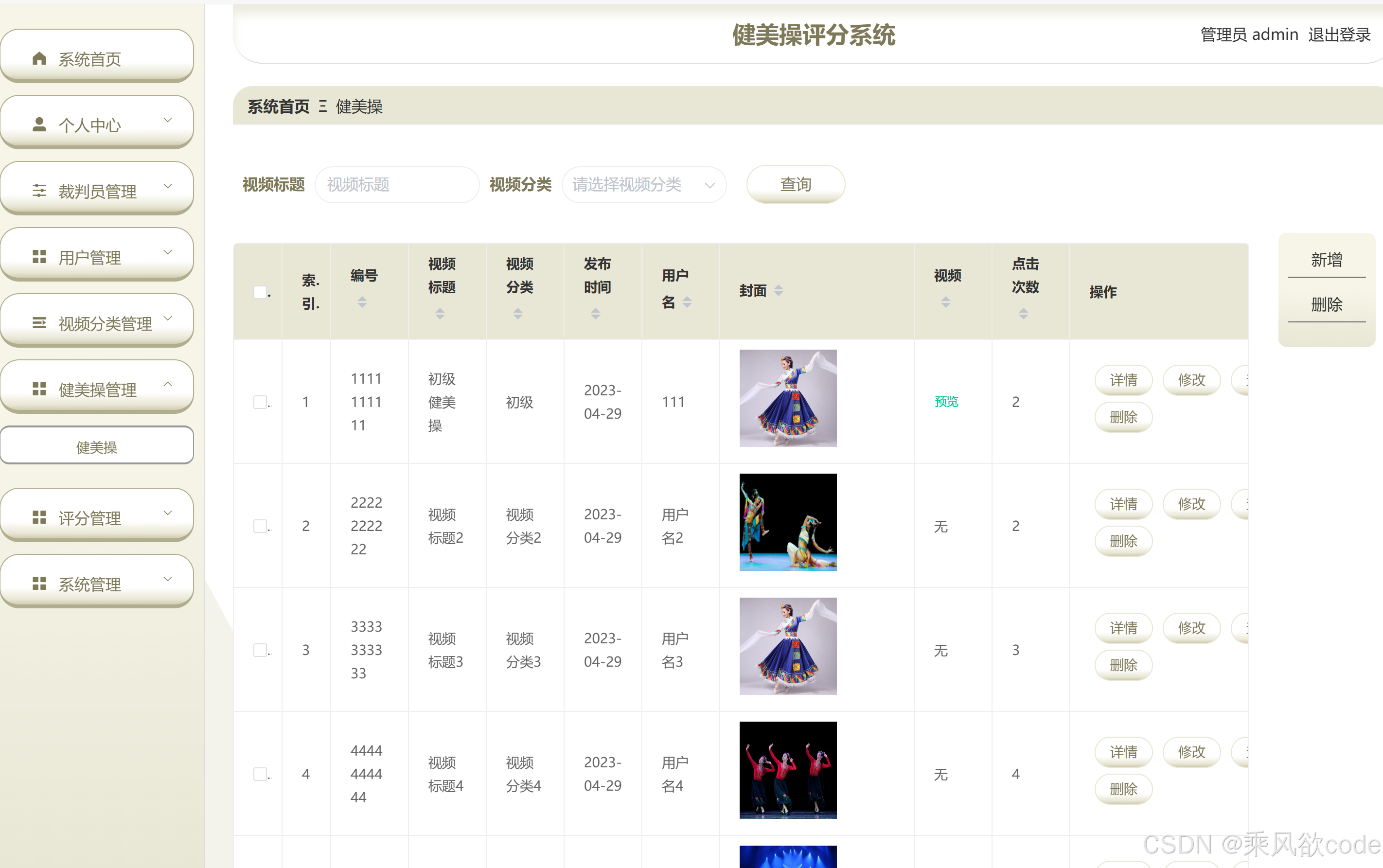The height and width of the screenshot is (868, 1383).
Task: Click the person icon for 个人中心
Action: pyautogui.click(x=39, y=124)
